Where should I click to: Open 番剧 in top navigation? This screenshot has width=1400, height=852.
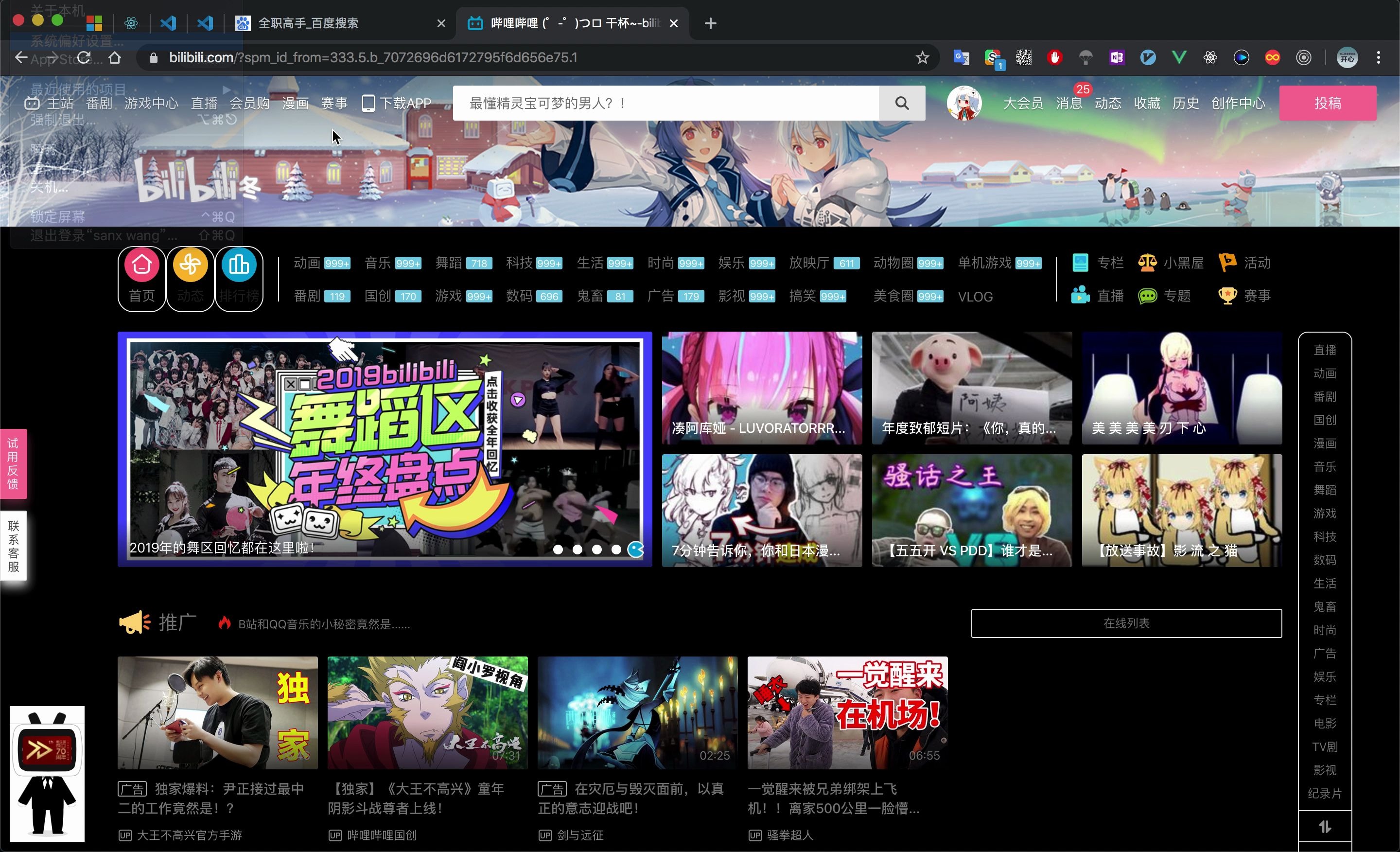pos(99,103)
